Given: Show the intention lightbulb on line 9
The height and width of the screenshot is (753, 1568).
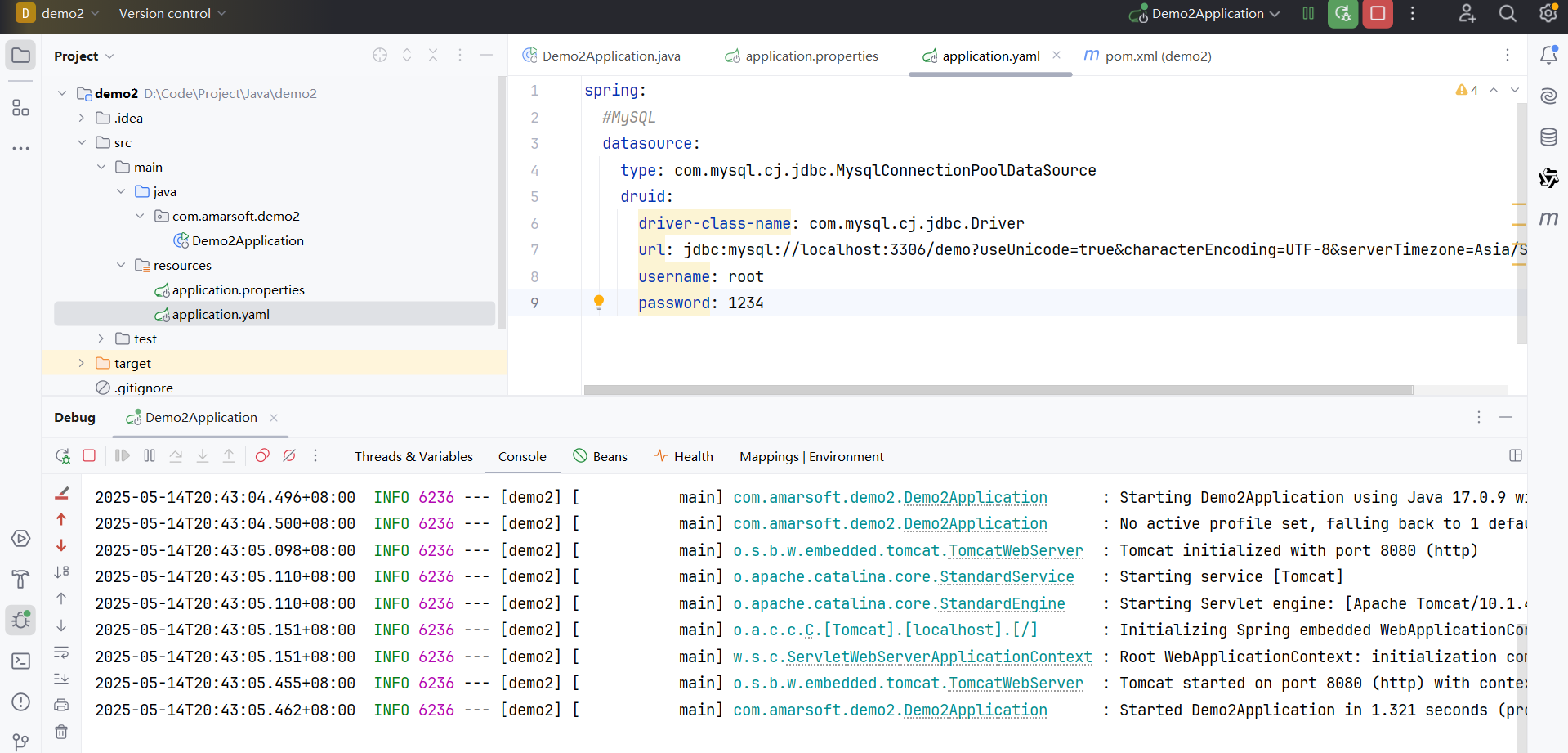Looking at the screenshot, I should [x=599, y=303].
